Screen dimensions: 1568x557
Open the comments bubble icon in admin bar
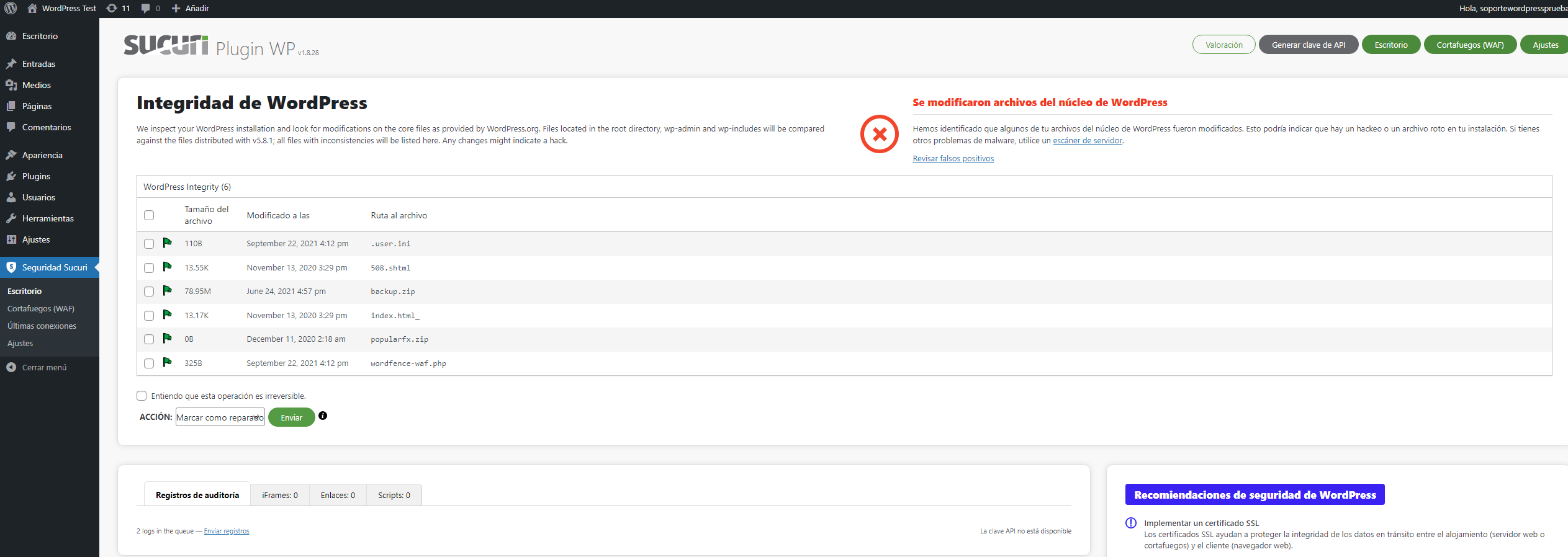tap(146, 8)
